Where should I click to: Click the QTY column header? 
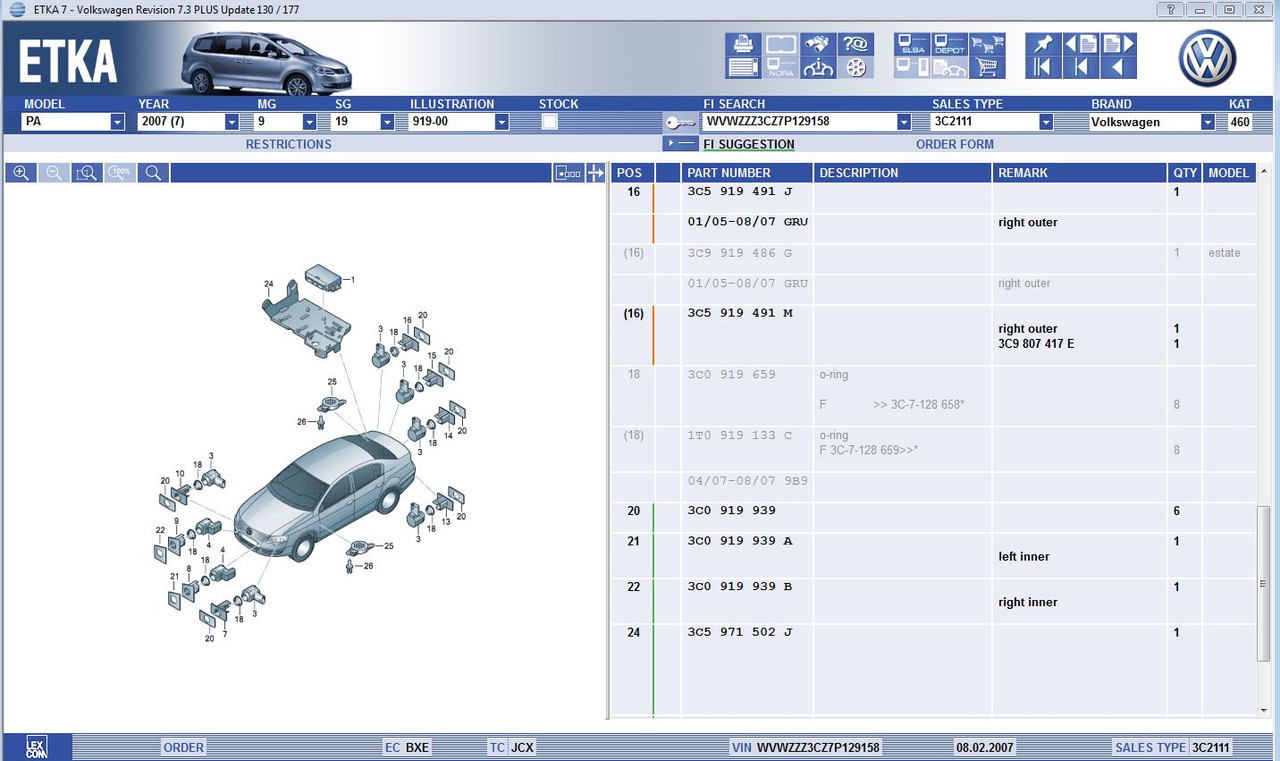[x=1185, y=173]
